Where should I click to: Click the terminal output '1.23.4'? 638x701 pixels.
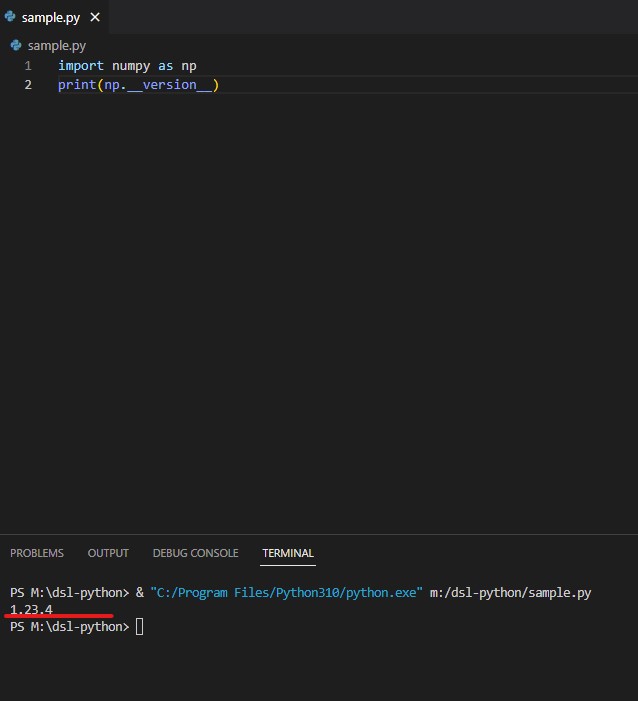31,609
